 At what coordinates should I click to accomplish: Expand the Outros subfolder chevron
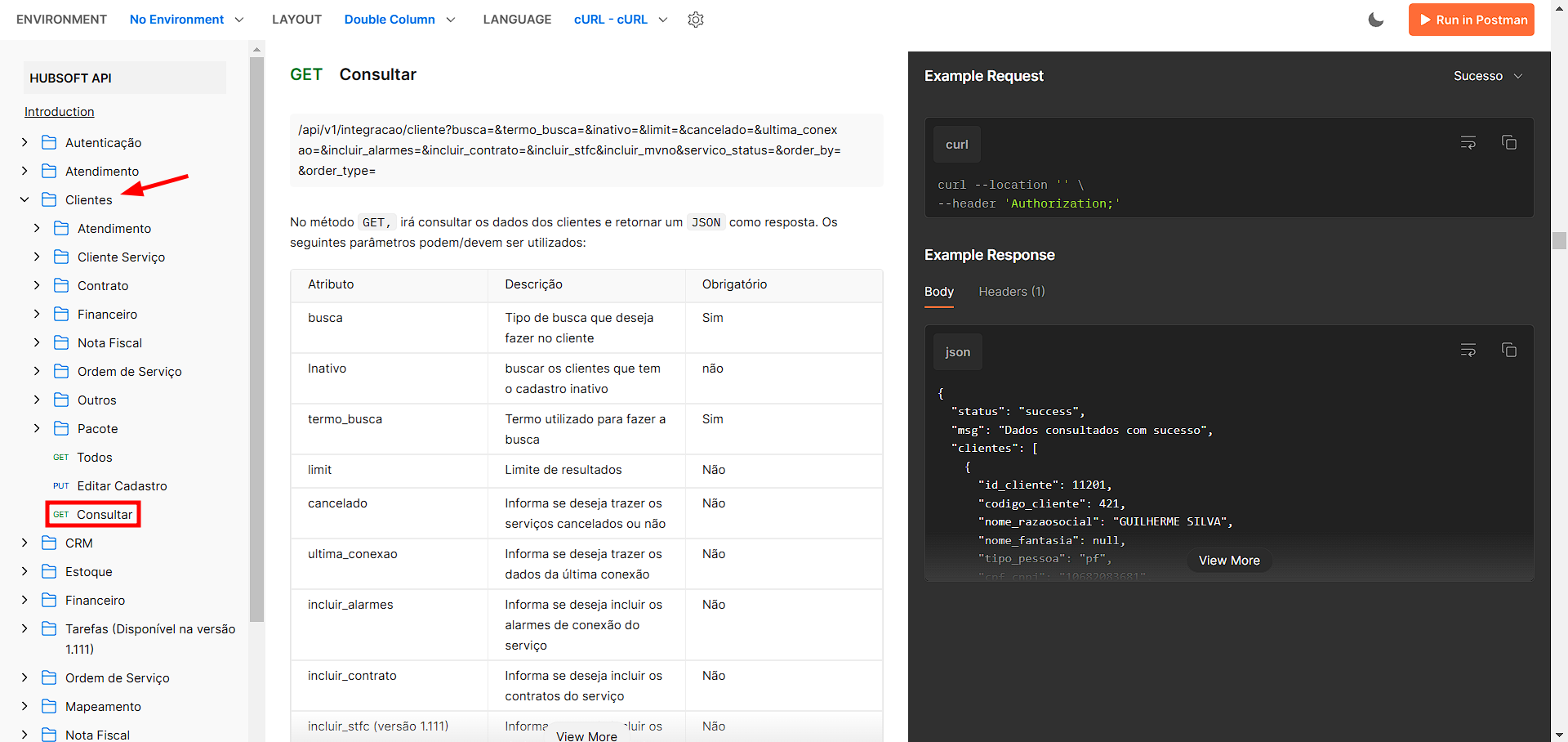(37, 400)
